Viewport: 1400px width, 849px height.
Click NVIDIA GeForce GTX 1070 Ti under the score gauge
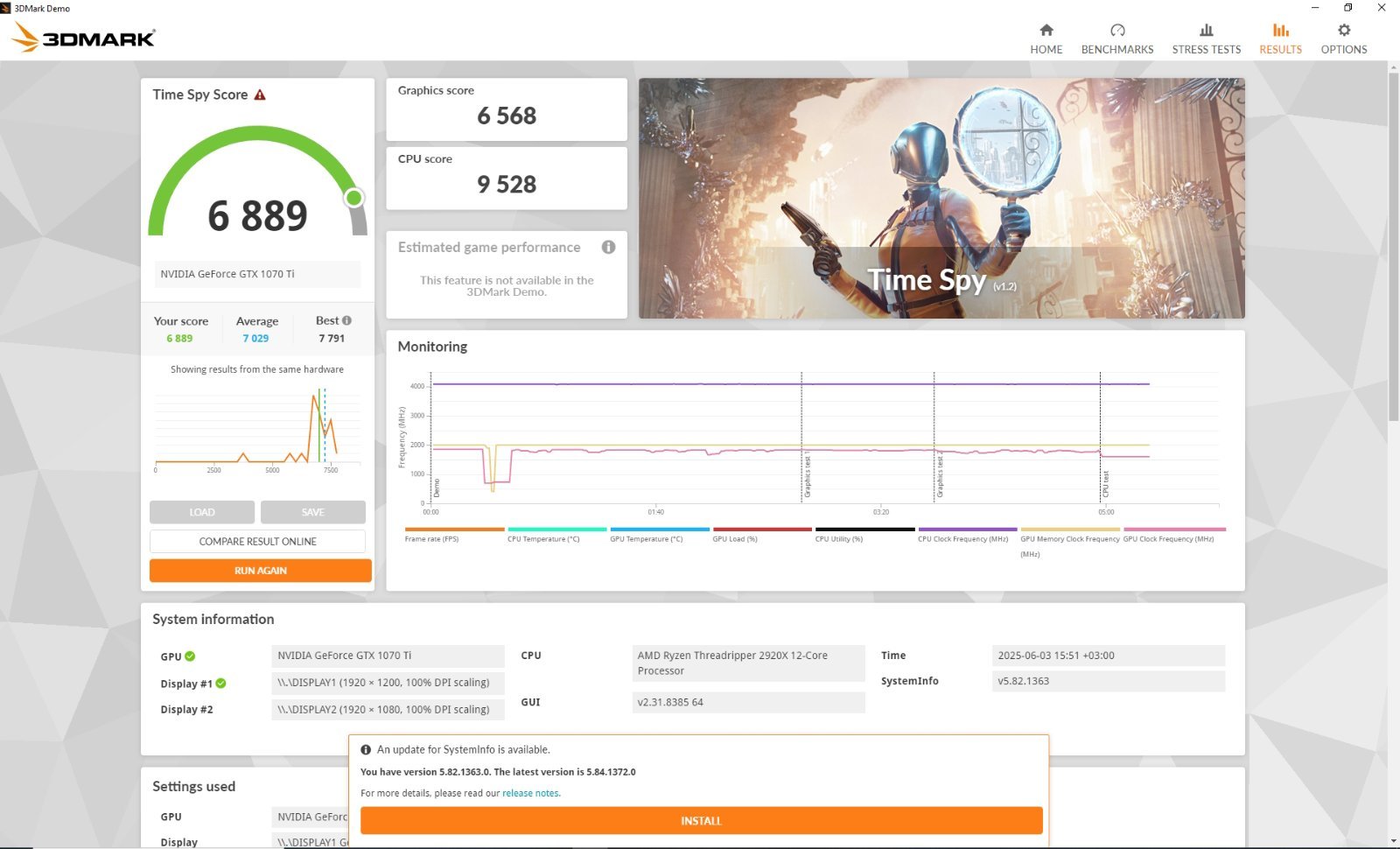pos(257,274)
